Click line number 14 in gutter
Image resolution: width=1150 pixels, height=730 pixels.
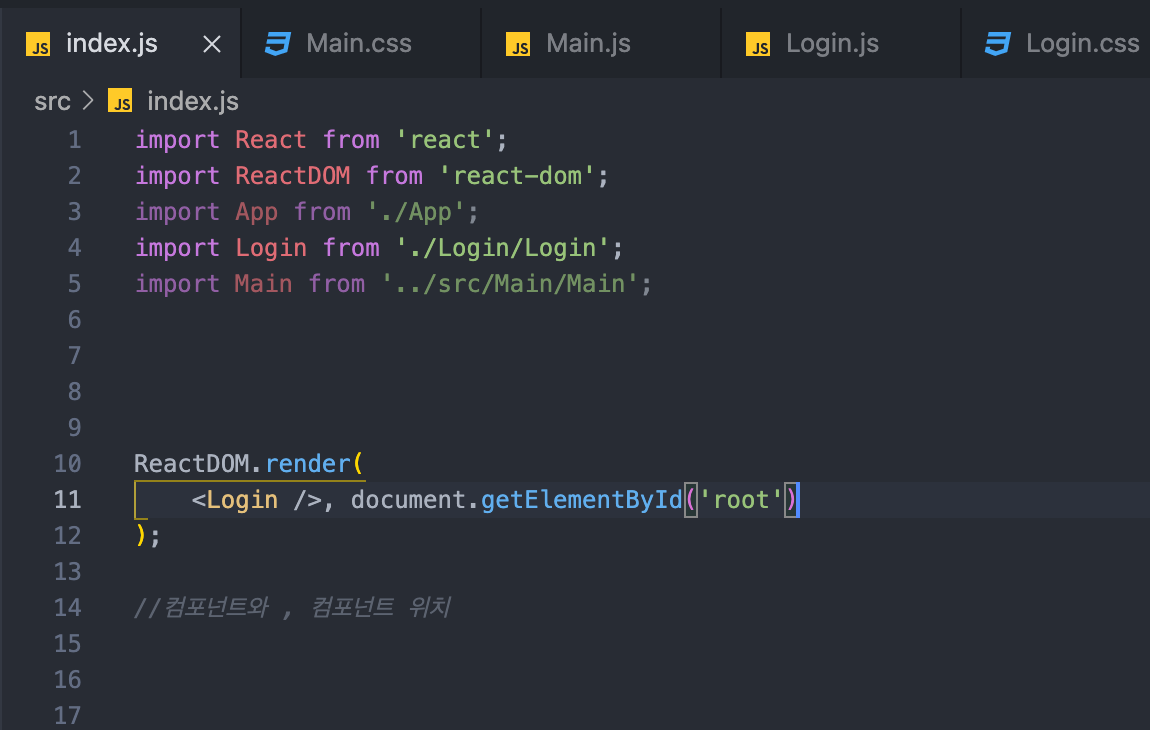pos(67,607)
